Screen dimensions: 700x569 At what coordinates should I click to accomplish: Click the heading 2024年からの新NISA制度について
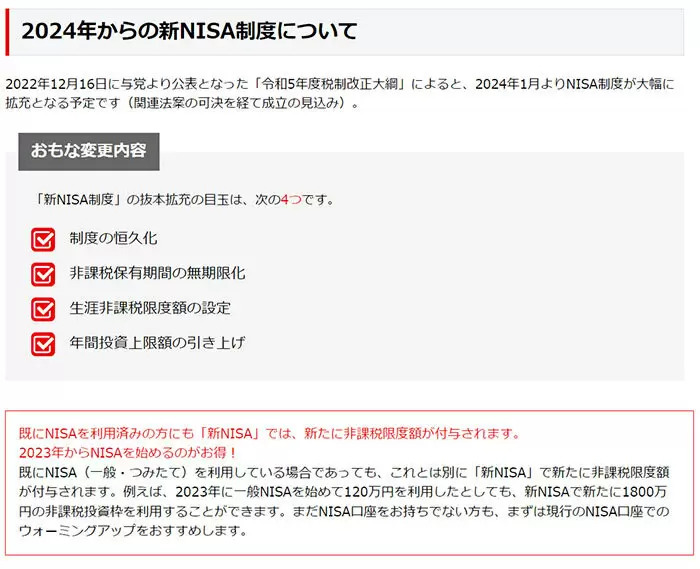pyautogui.click(x=189, y=31)
